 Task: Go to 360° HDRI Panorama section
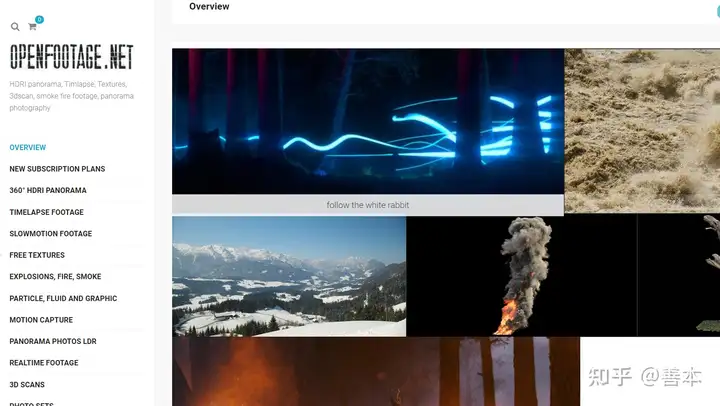pos(48,190)
